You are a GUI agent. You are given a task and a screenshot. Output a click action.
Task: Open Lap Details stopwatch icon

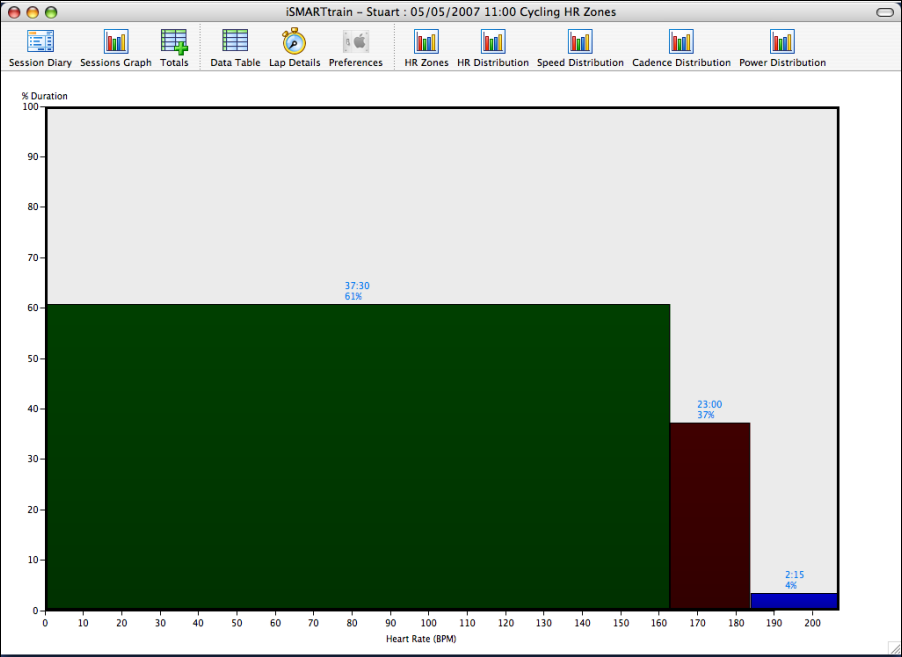pyautogui.click(x=294, y=41)
